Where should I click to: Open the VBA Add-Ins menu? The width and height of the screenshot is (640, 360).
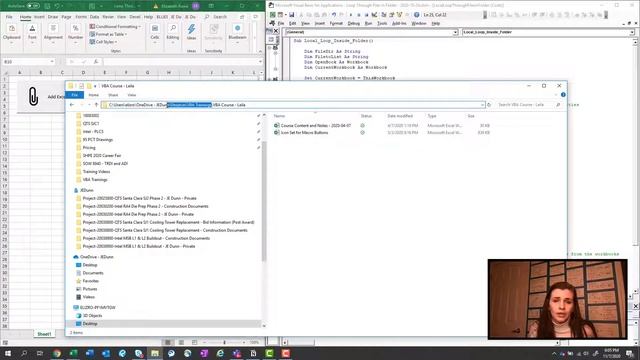399,24
